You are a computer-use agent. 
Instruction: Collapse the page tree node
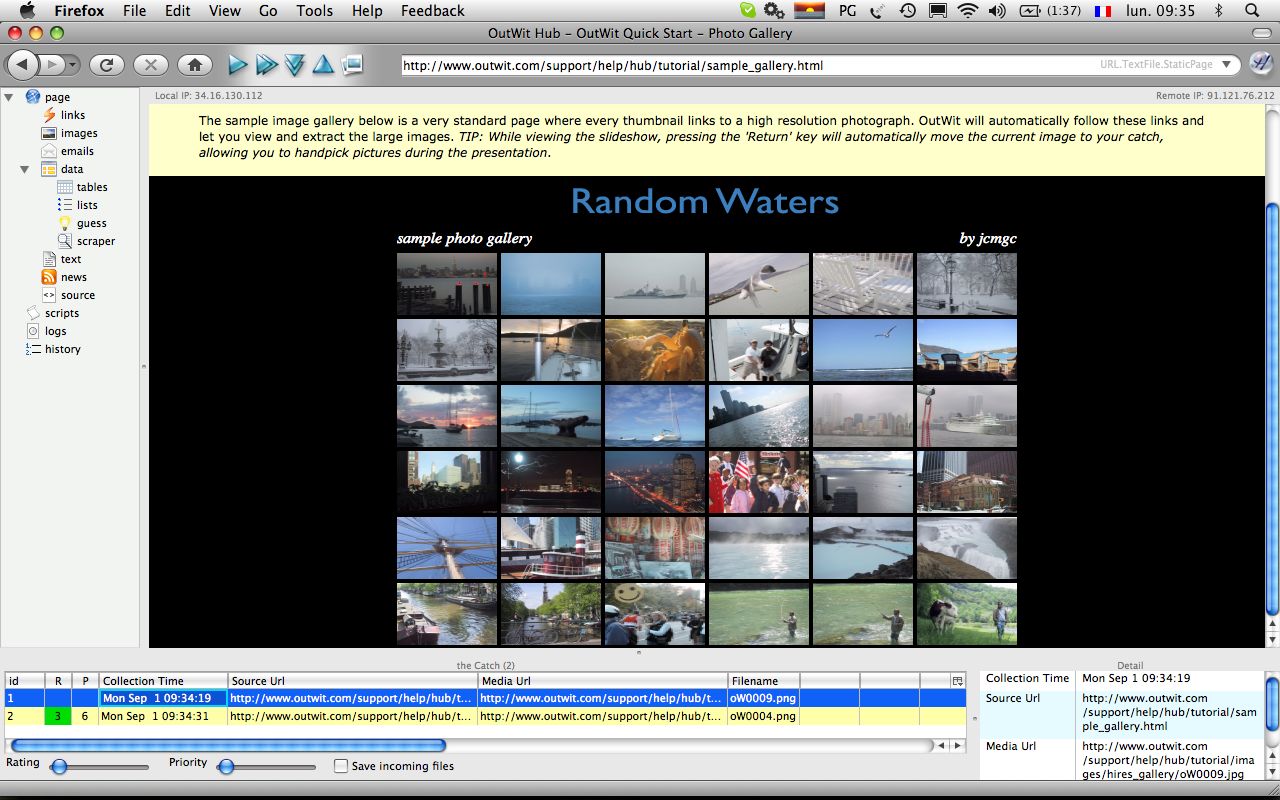click(x=9, y=97)
